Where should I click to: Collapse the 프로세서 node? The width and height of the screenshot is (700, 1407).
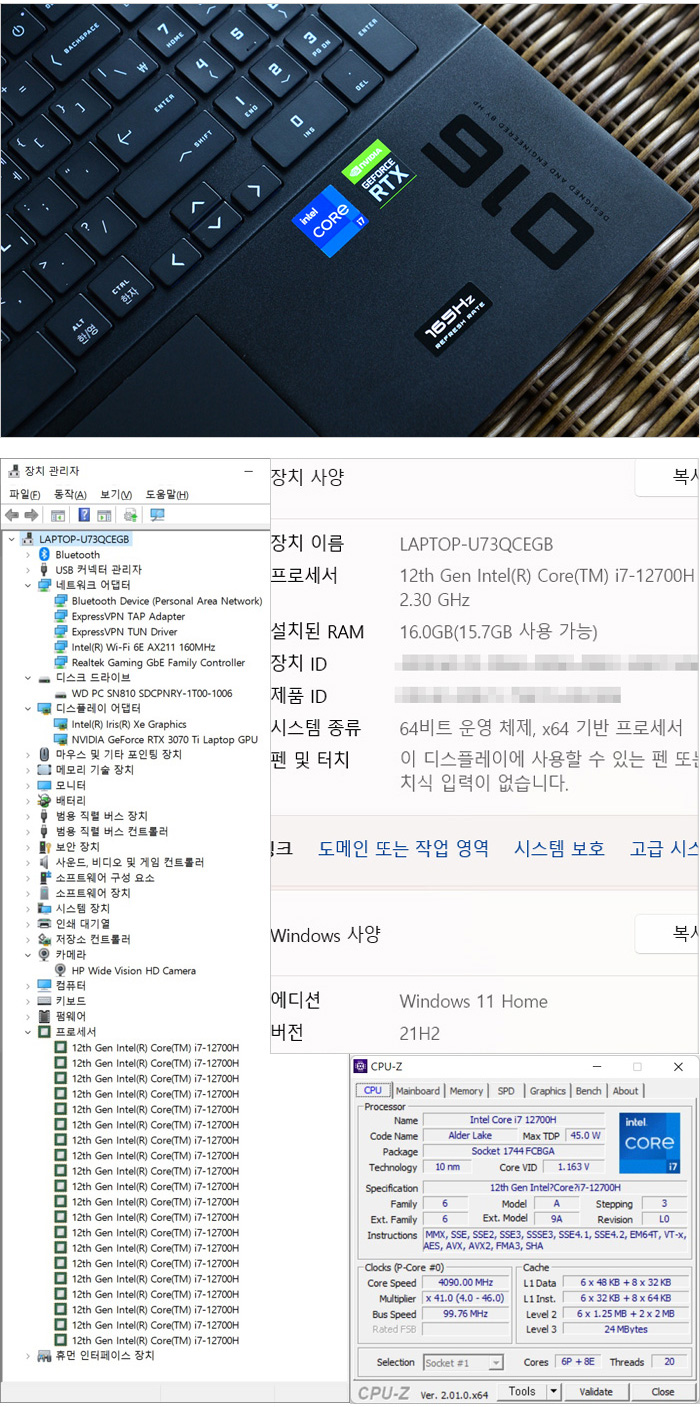click(x=28, y=1032)
